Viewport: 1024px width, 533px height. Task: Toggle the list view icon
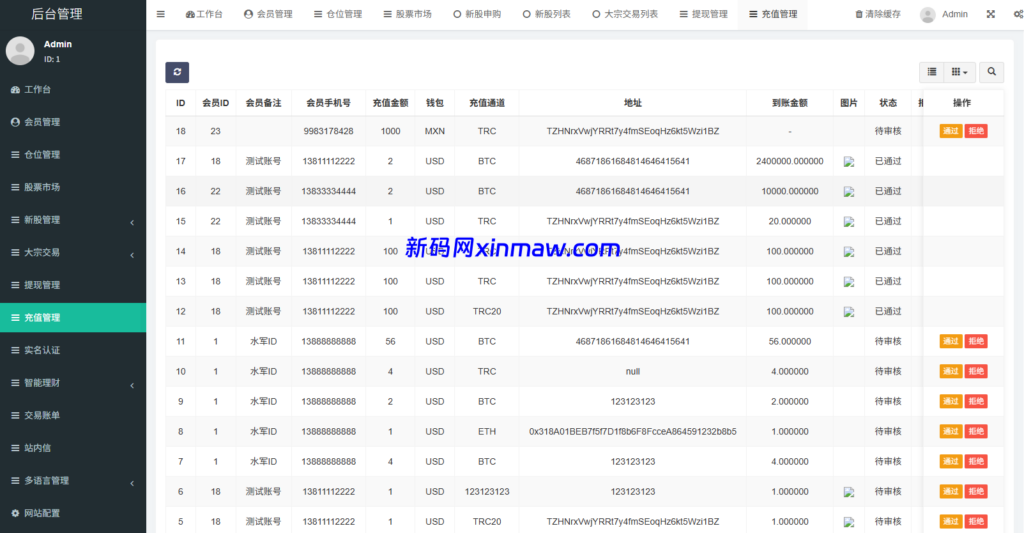coord(932,72)
